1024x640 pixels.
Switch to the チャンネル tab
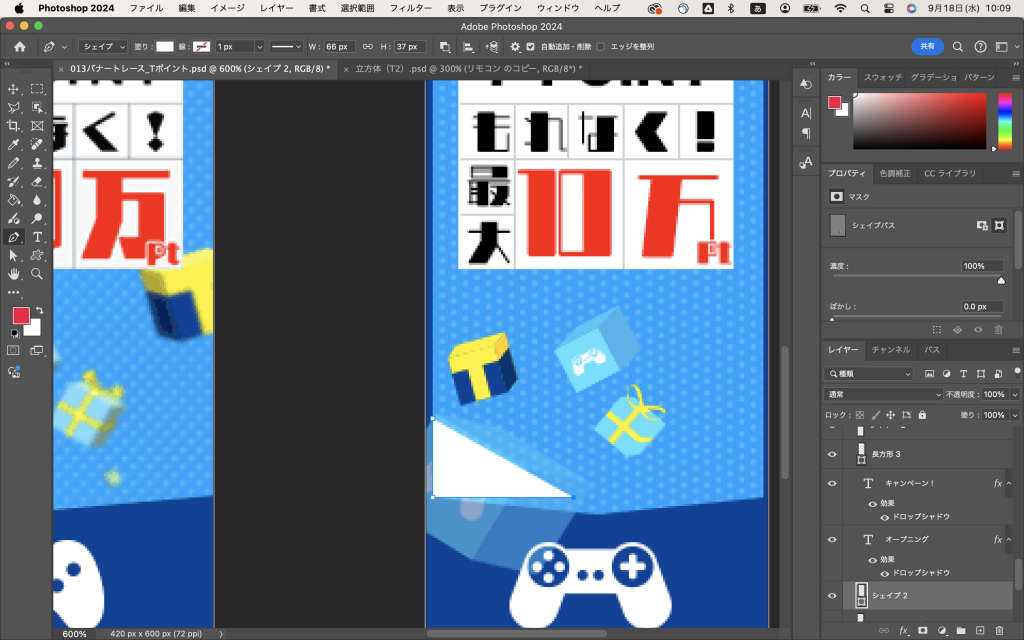(x=890, y=350)
